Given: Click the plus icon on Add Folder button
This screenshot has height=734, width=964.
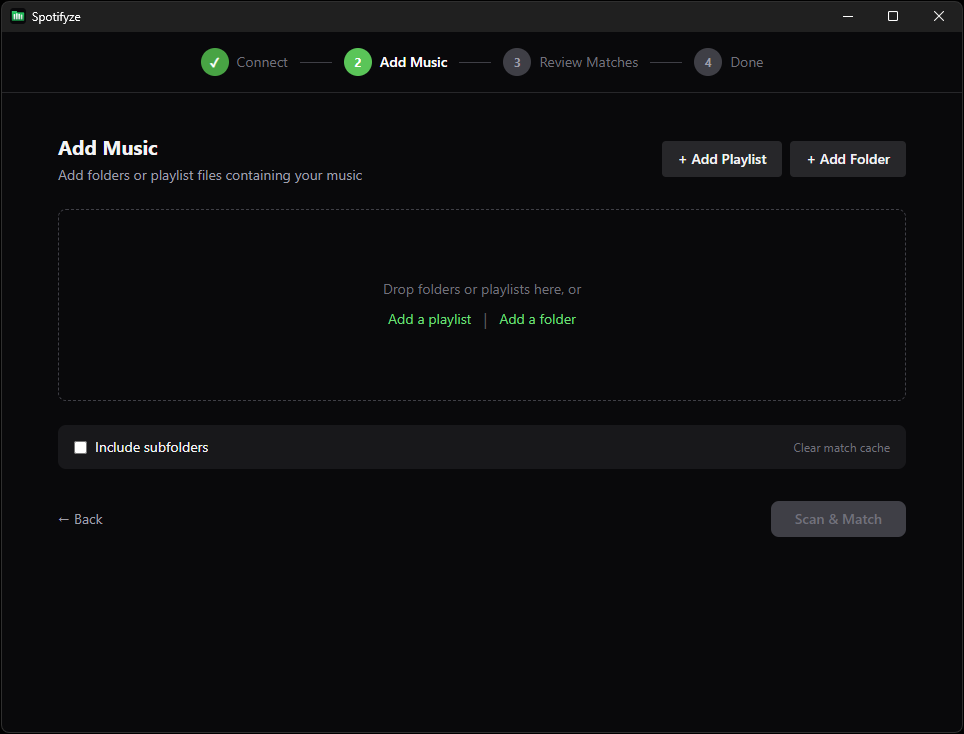Looking at the screenshot, I should point(810,158).
